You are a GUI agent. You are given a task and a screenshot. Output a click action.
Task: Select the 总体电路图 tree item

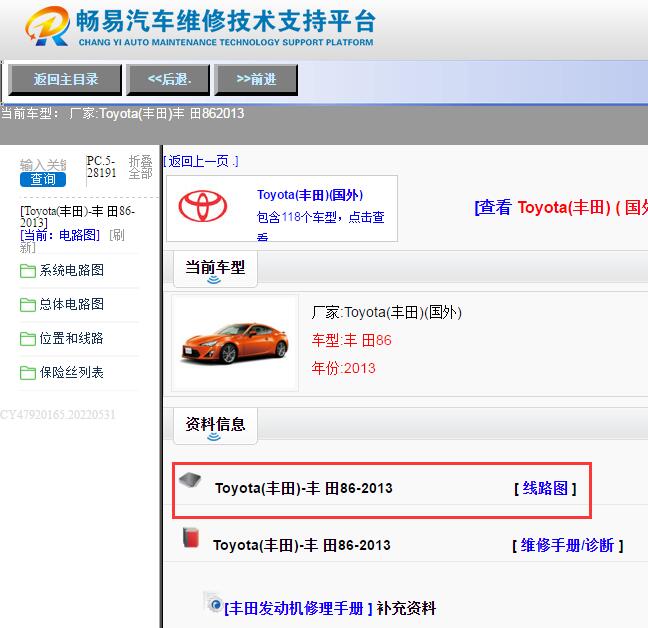71,304
